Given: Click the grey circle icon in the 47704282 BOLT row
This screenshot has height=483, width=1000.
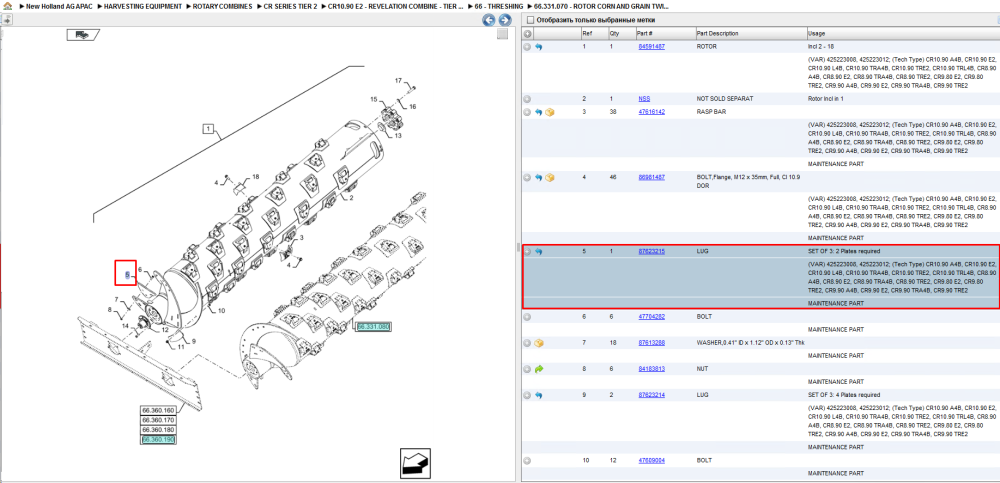Looking at the screenshot, I should pos(527,316).
